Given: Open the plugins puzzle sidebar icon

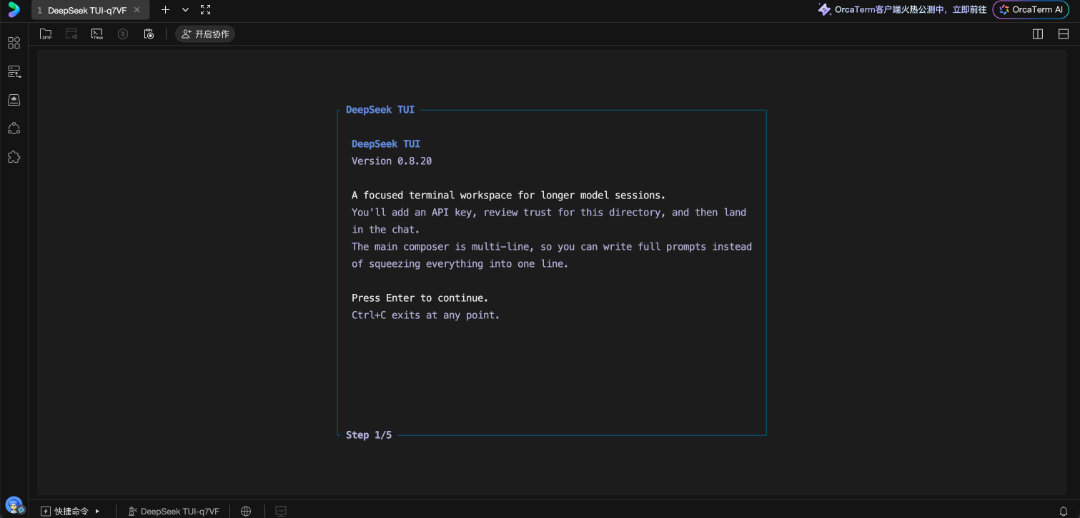Looking at the screenshot, I should coord(14,157).
